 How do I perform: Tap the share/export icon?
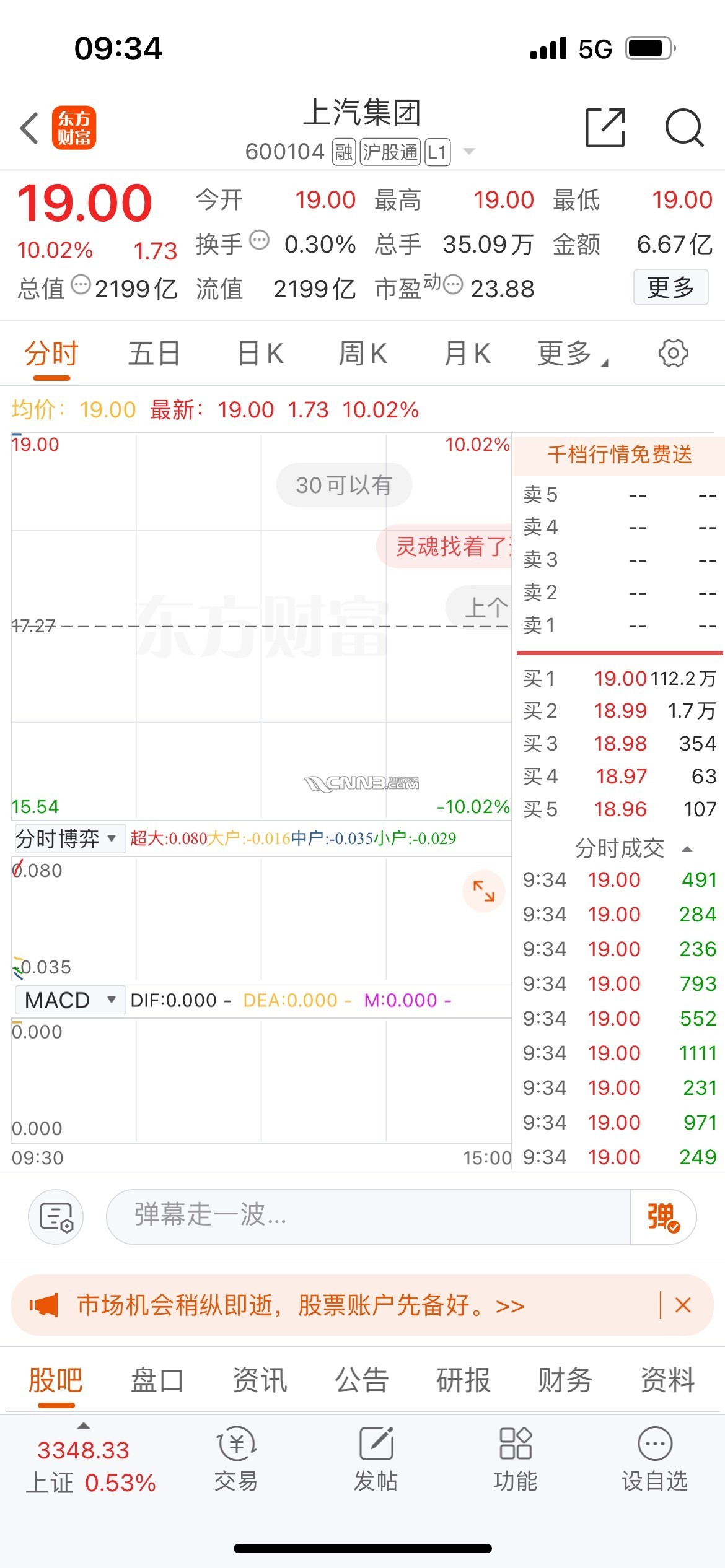tap(605, 128)
